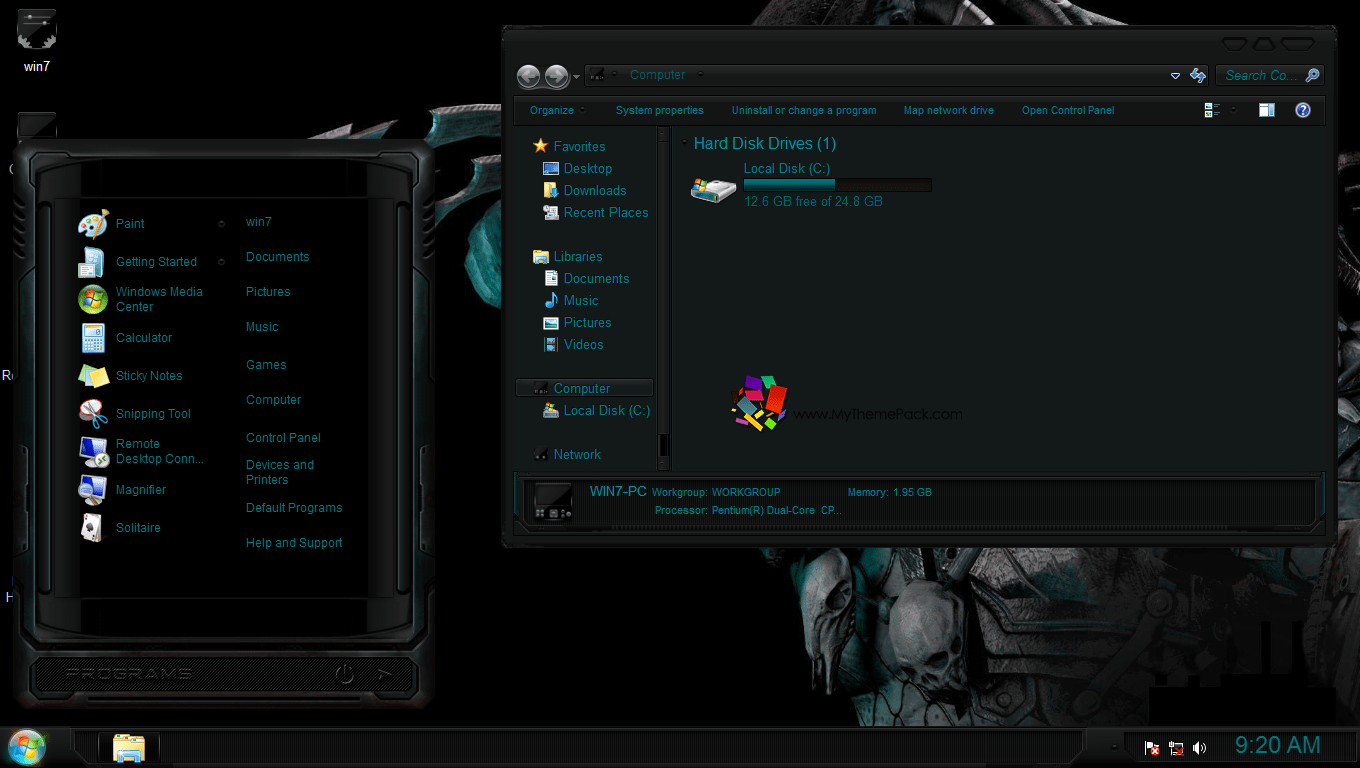Open Sticky Notes icon
Viewport: 1360px width, 768px height.
tap(93, 376)
